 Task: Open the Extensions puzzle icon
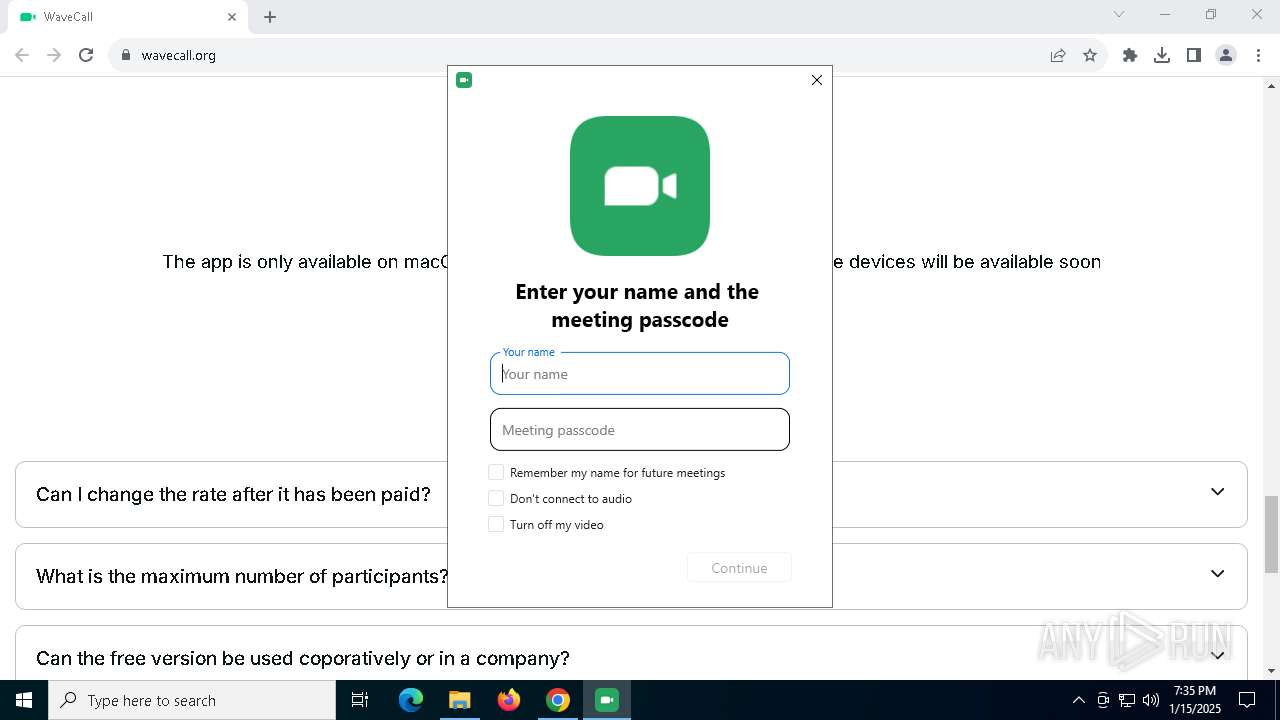1130,55
